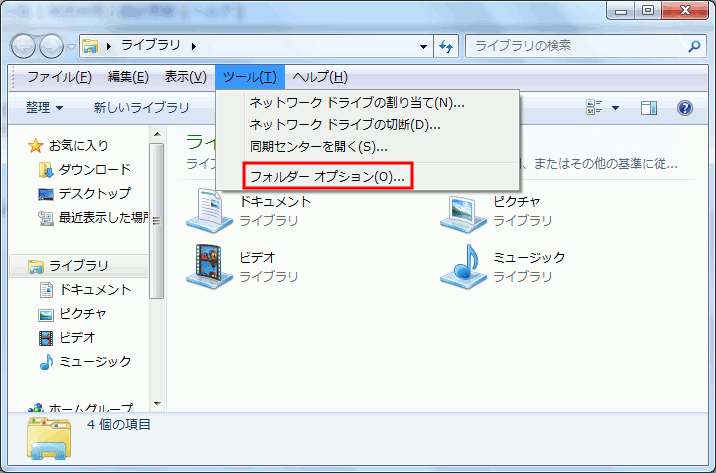Viewport: 716px width, 473px height.
Task: Click the change view icon
Action: pyautogui.click(x=595, y=108)
